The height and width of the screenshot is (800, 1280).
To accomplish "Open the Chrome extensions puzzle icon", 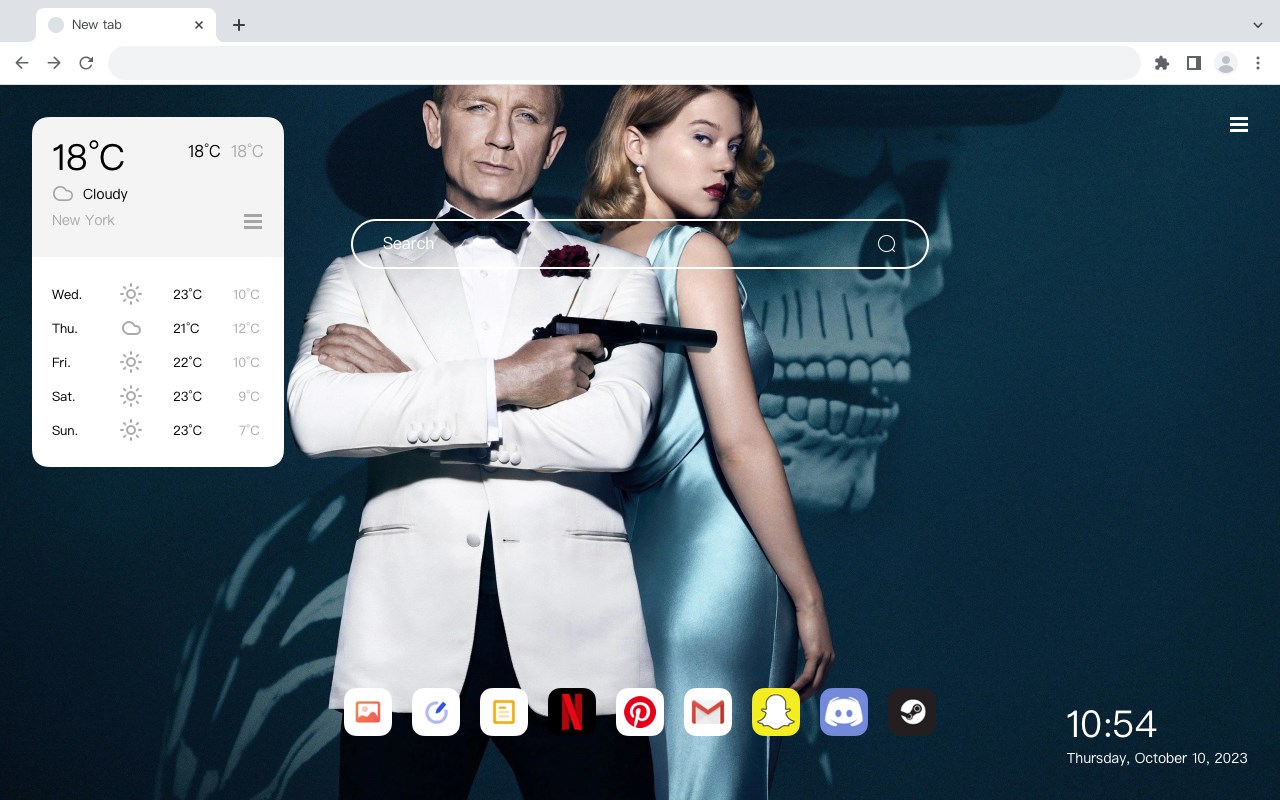I will click(x=1161, y=63).
